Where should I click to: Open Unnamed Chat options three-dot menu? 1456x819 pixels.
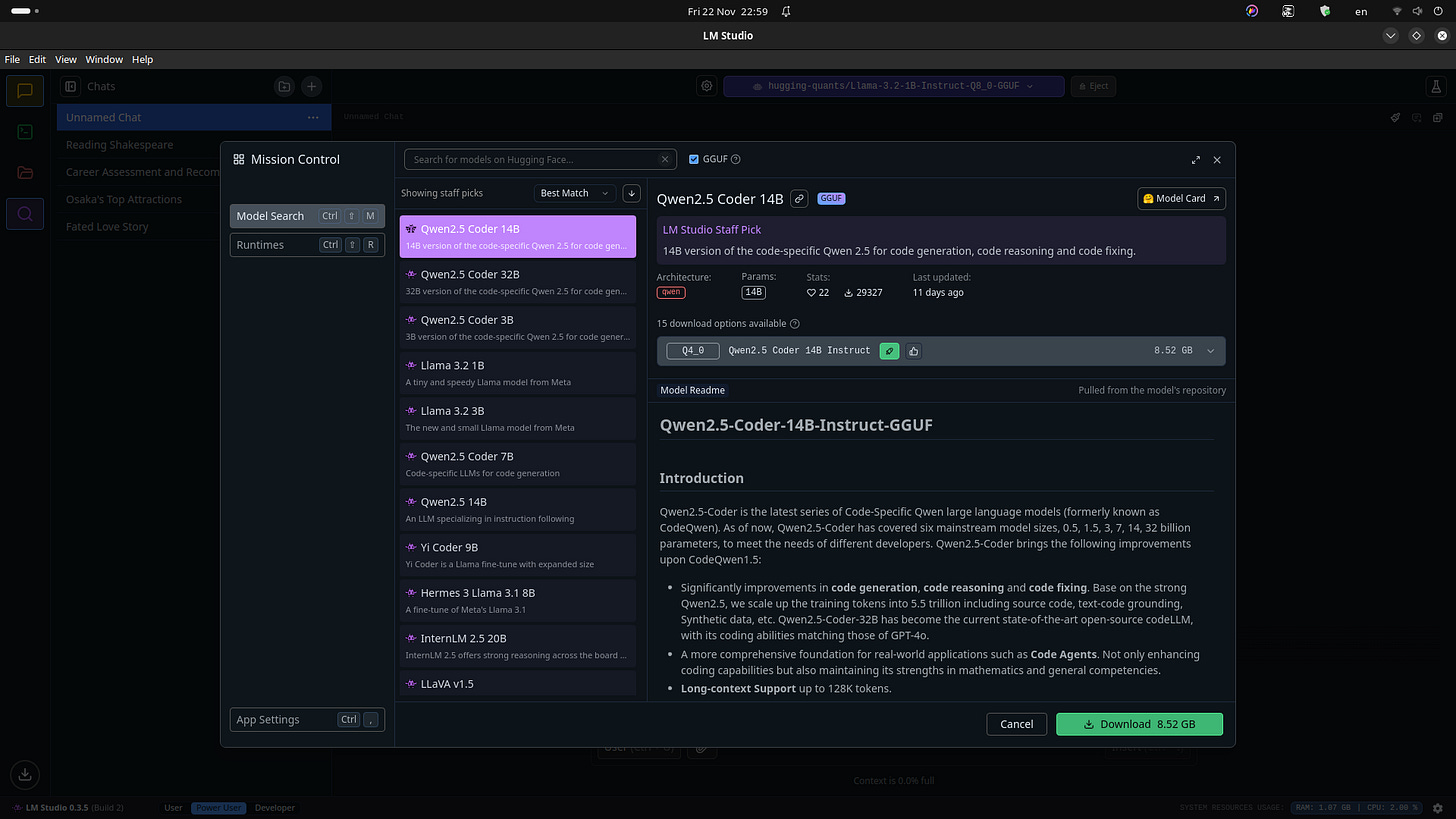coord(313,117)
